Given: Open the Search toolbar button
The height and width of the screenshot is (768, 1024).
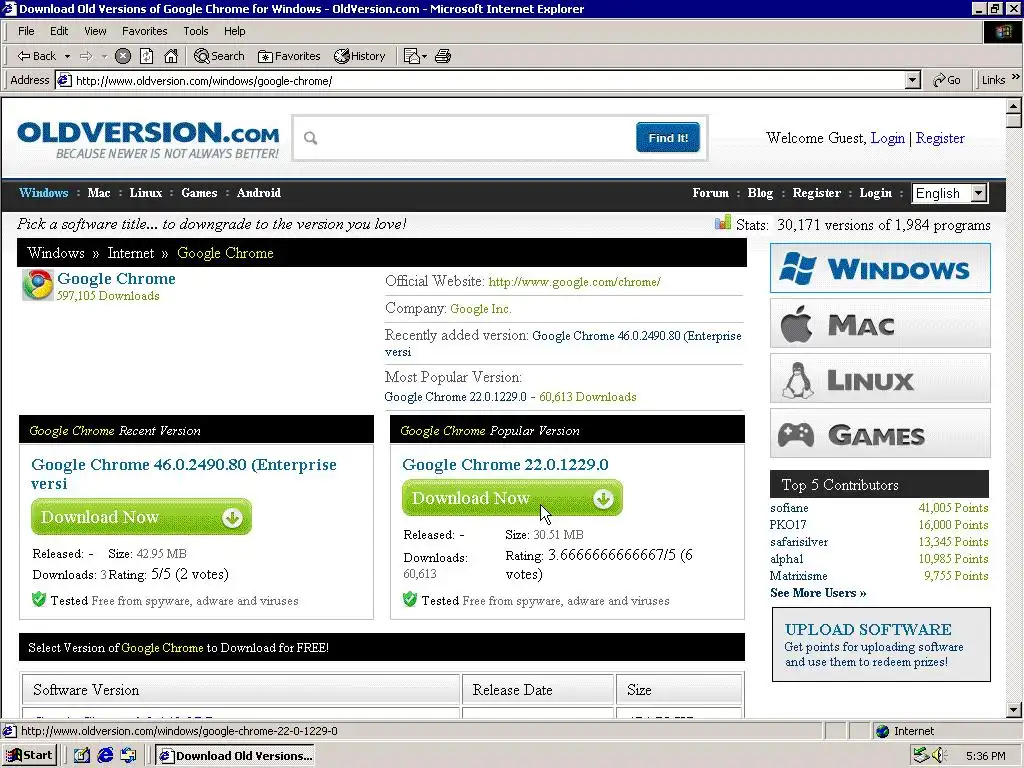Looking at the screenshot, I should coord(219,56).
